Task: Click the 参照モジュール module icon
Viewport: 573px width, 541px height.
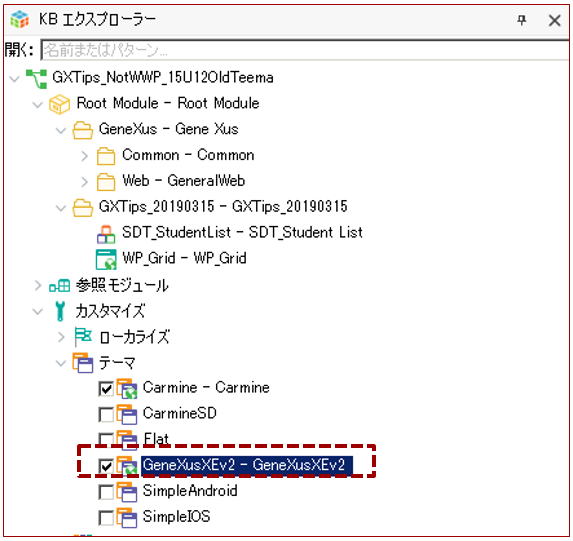Action: click(60, 285)
